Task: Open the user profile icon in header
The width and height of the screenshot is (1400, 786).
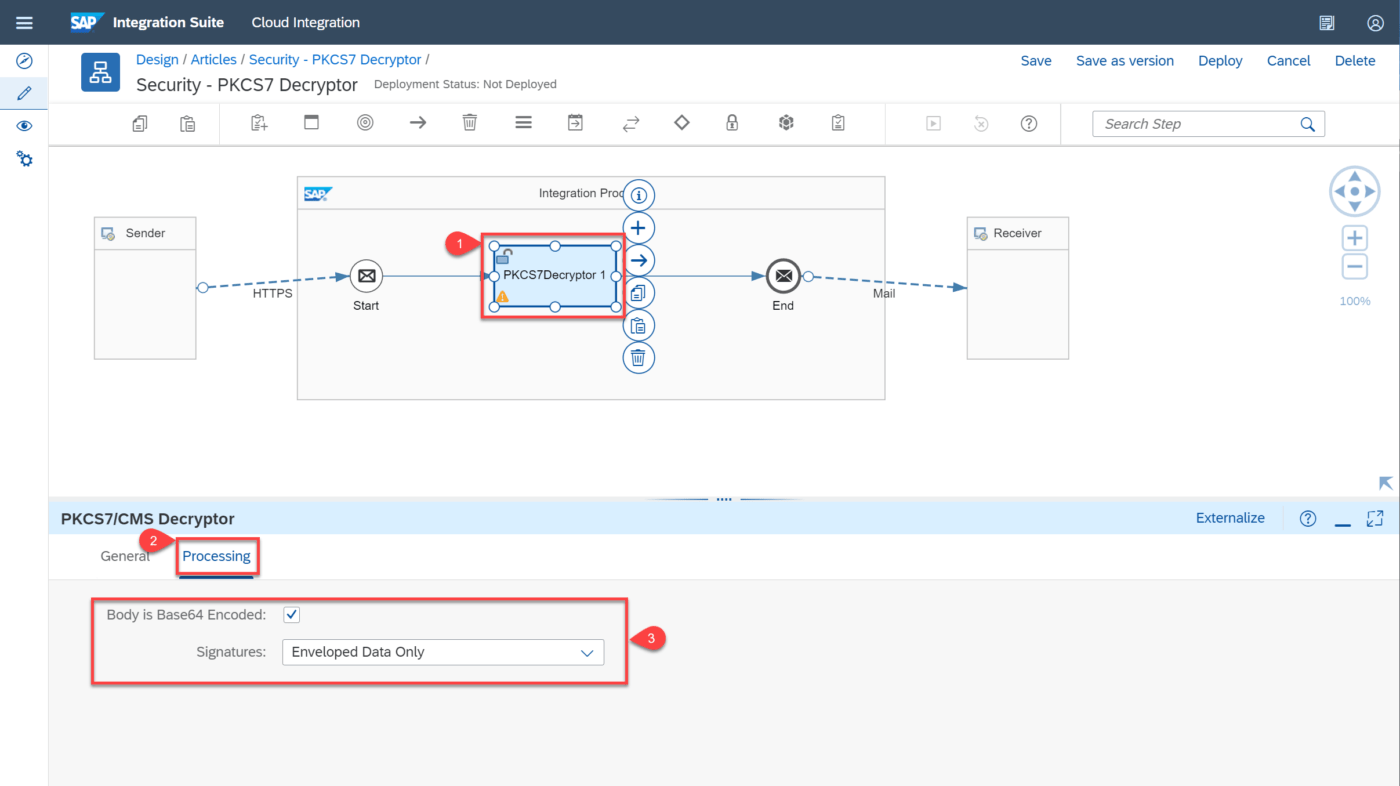Action: [x=1375, y=23]
